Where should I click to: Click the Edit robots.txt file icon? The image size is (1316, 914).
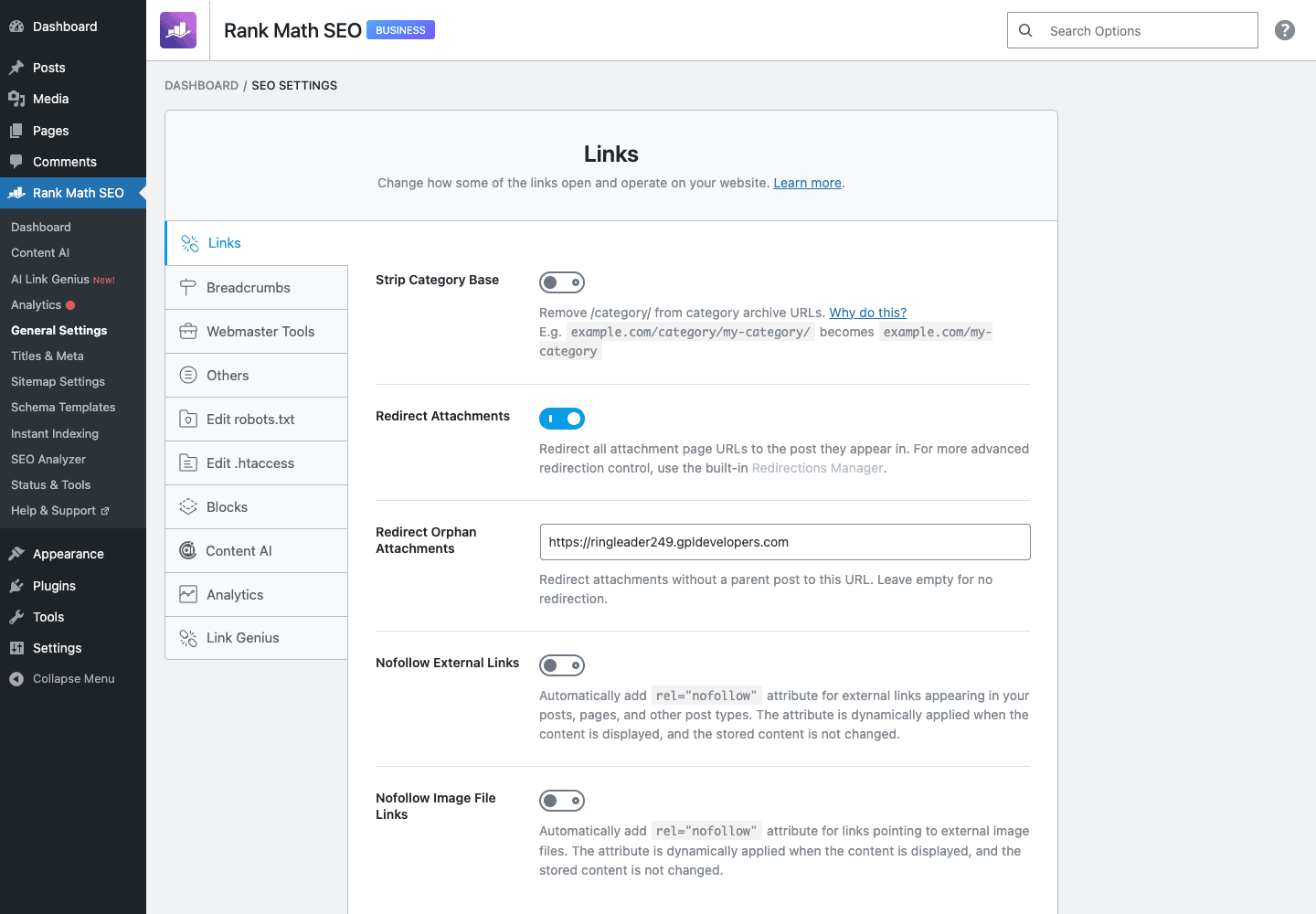188,419
